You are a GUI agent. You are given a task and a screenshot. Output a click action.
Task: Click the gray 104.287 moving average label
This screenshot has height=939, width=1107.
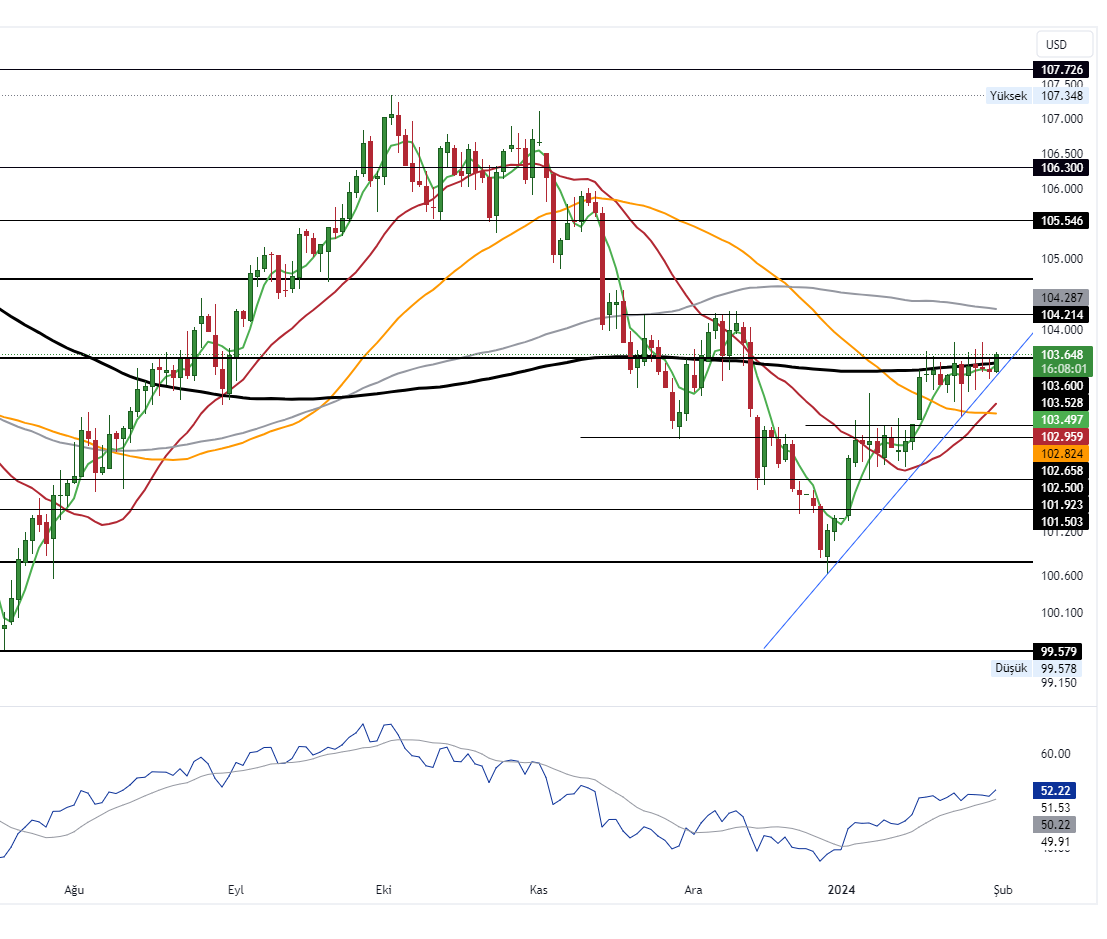pyautogui.click(x=1062, y=298)
